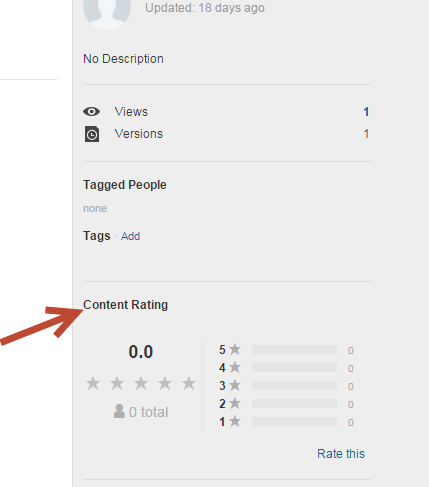Click the Rate this link
The width and height of the screenshot is (429, 487).
(x=341, y=454)
